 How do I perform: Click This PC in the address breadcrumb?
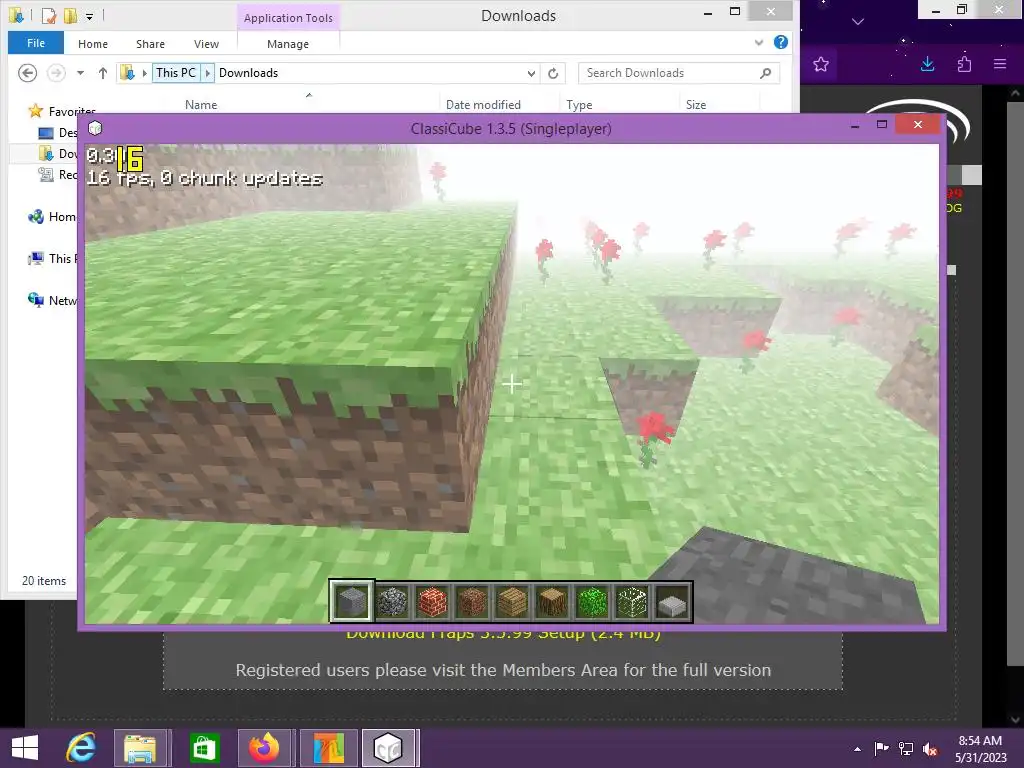click(176, 72)
